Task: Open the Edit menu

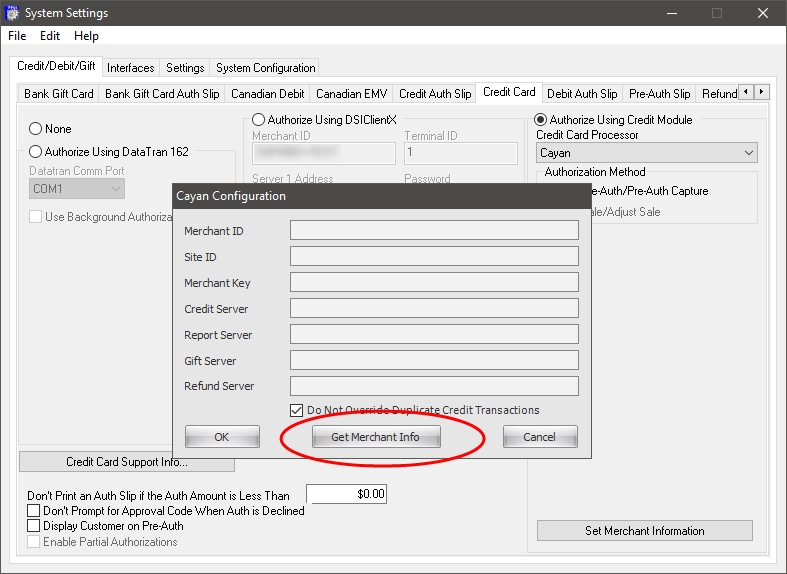Action: [x=50, y=36]
